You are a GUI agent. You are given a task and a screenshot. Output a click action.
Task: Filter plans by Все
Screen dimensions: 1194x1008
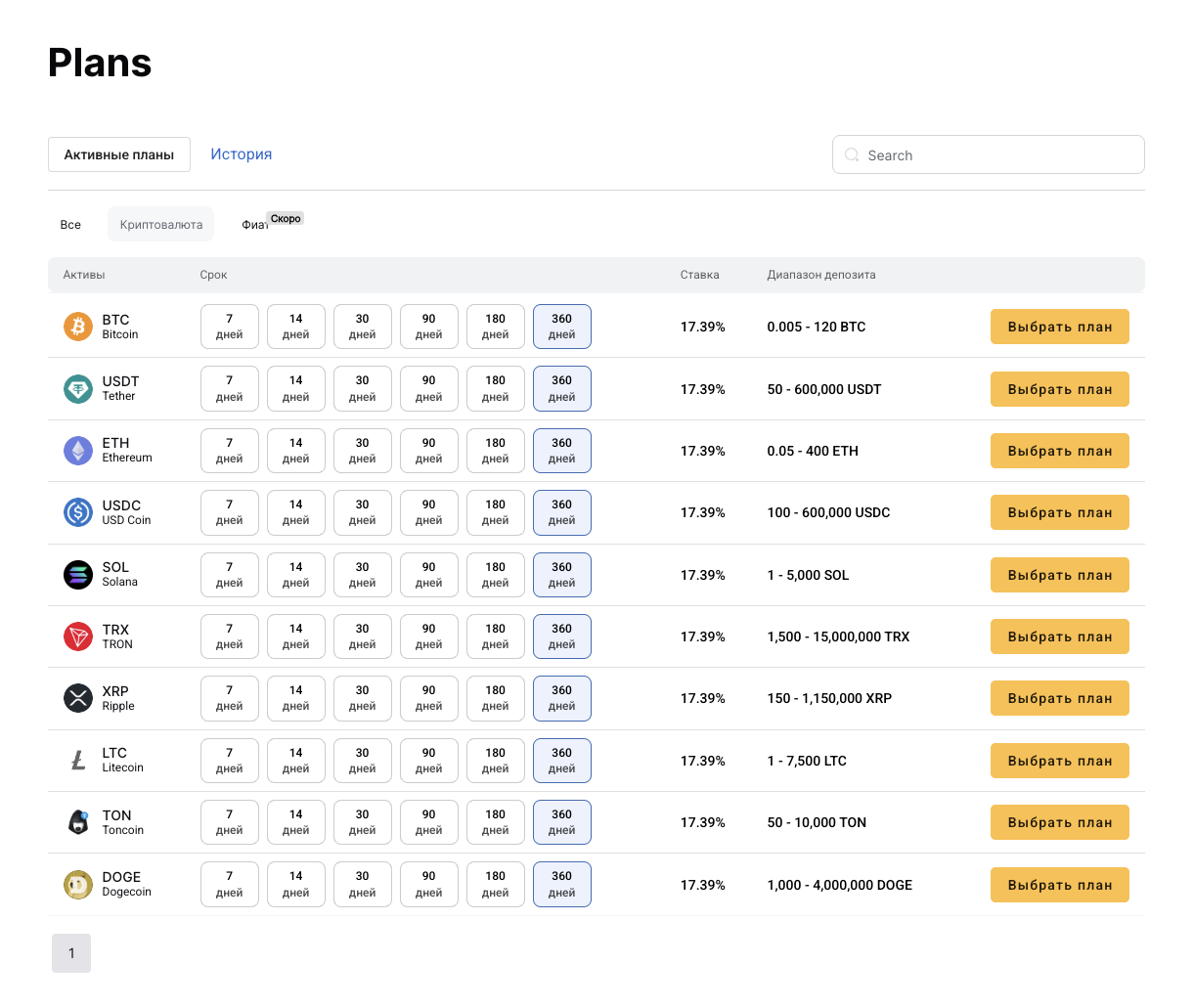(x=70, y=225)
